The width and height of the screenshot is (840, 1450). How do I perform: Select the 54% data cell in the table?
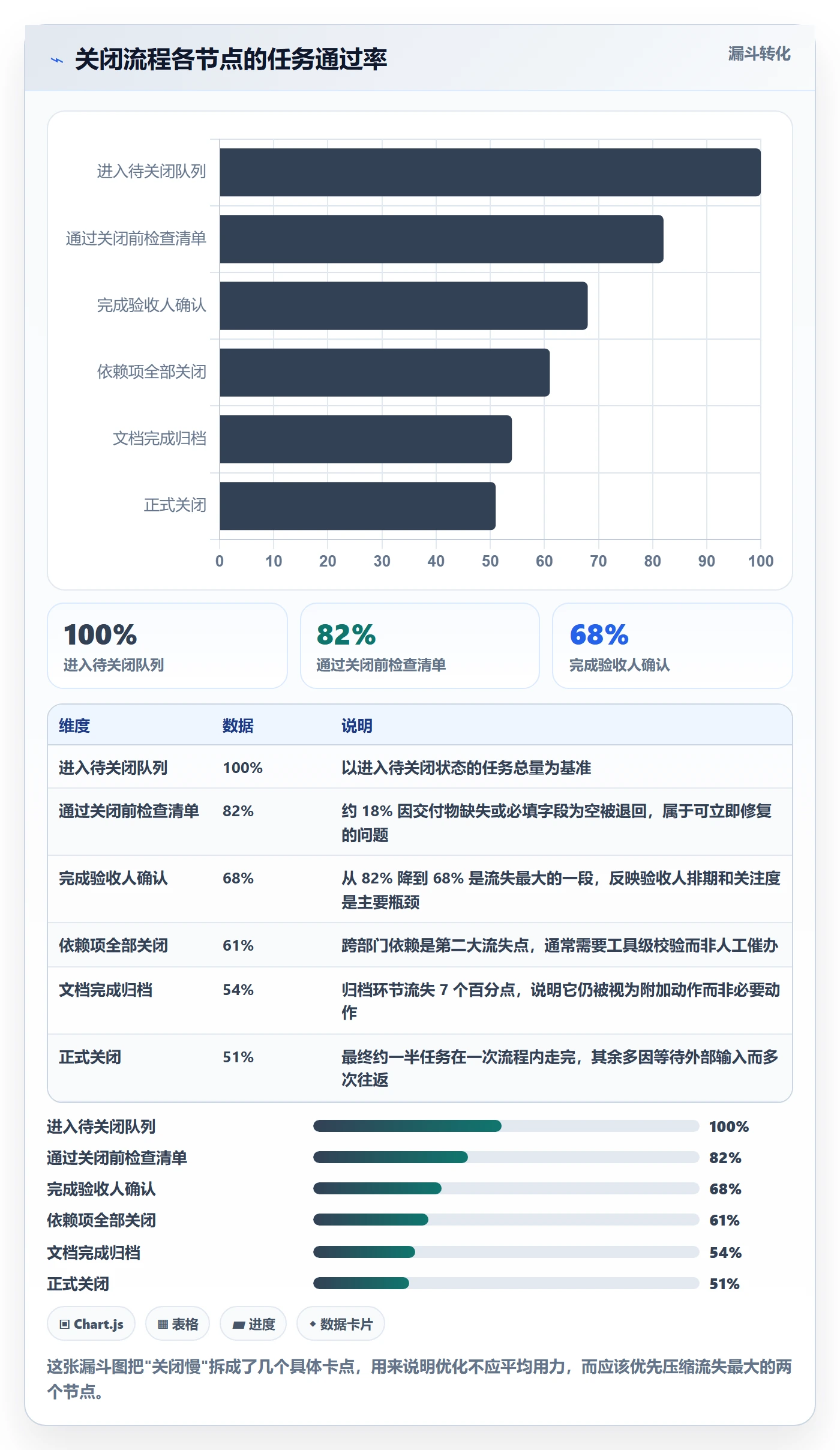(238, 990)
